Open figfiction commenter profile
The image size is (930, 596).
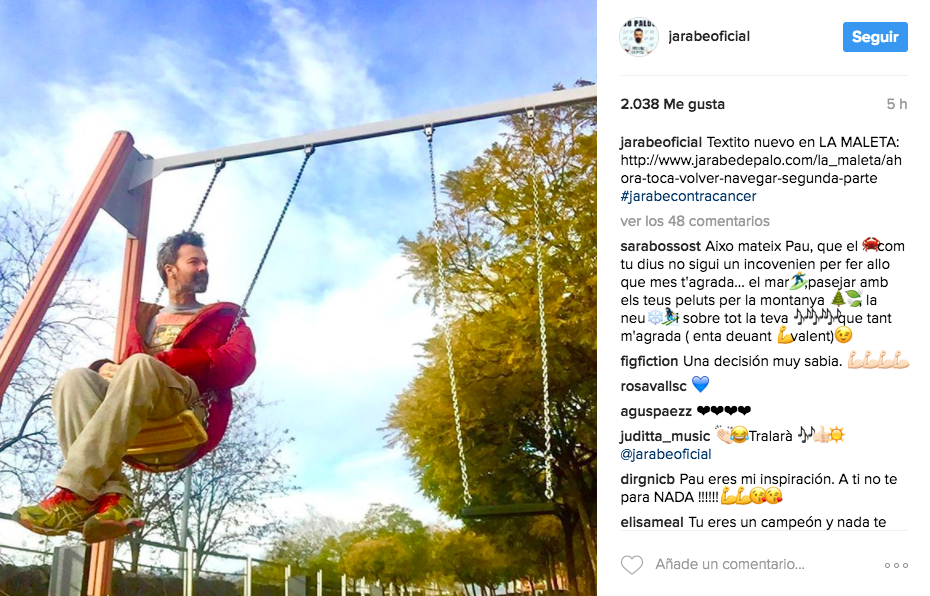[x=649, y=361]
